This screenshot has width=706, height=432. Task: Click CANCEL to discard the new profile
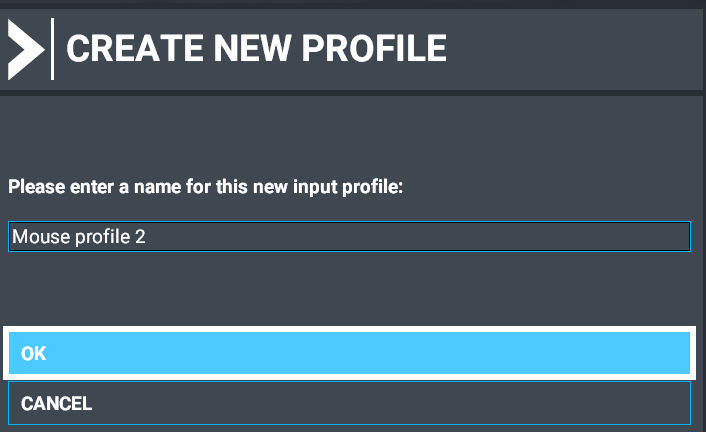point(349,404)
